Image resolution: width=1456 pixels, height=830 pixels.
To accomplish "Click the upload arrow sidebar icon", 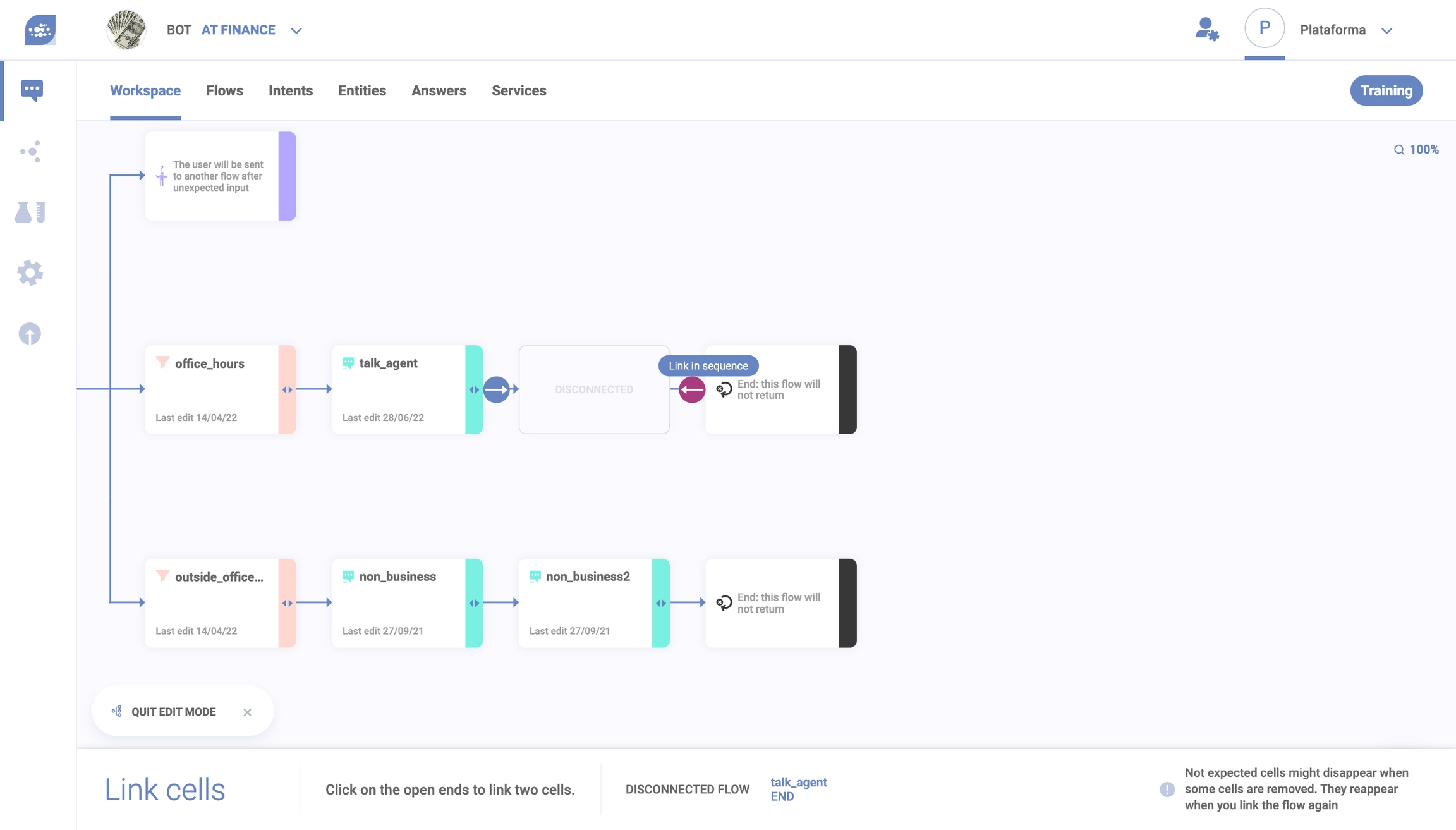I will point(30,334).
